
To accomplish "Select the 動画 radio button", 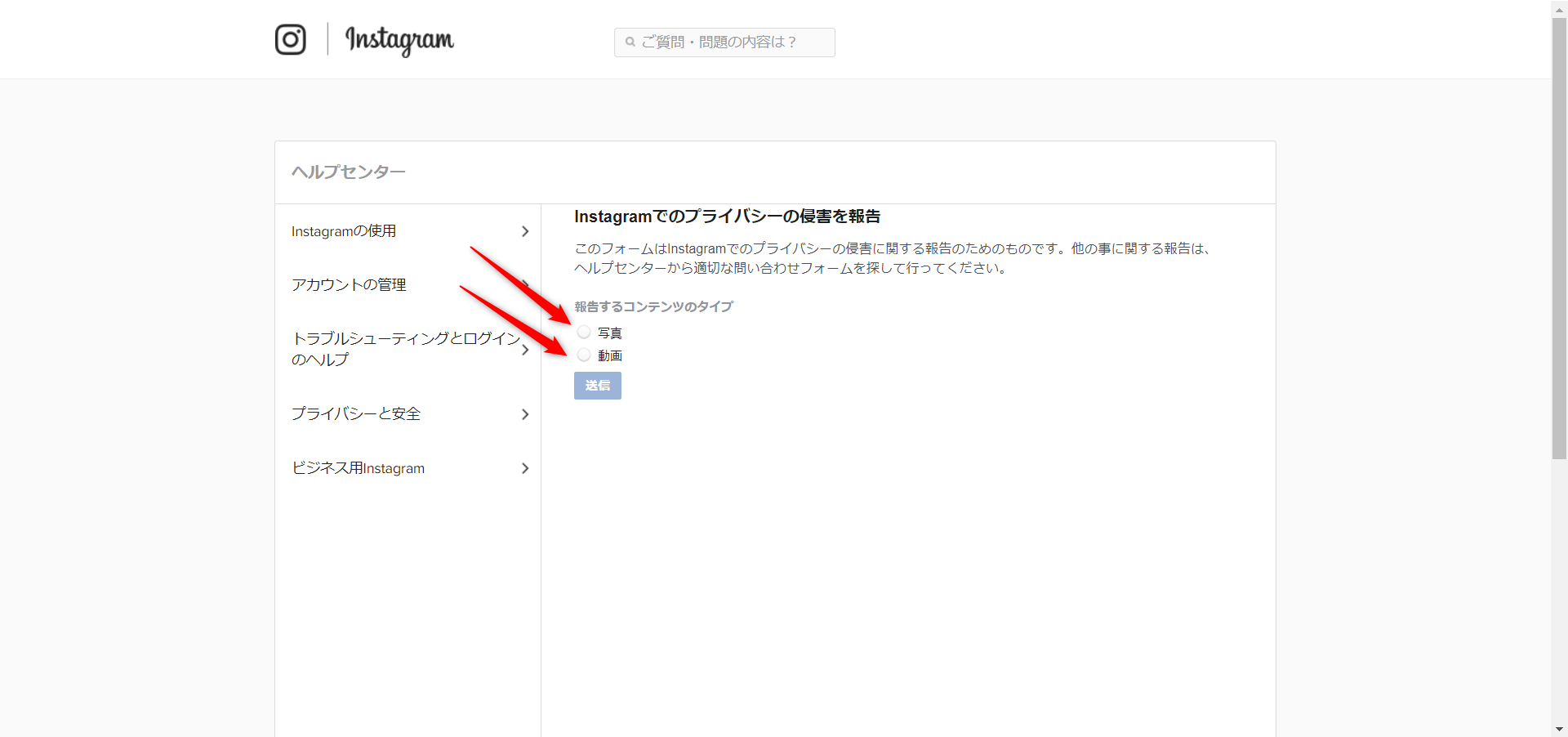I will coord(584,355).
